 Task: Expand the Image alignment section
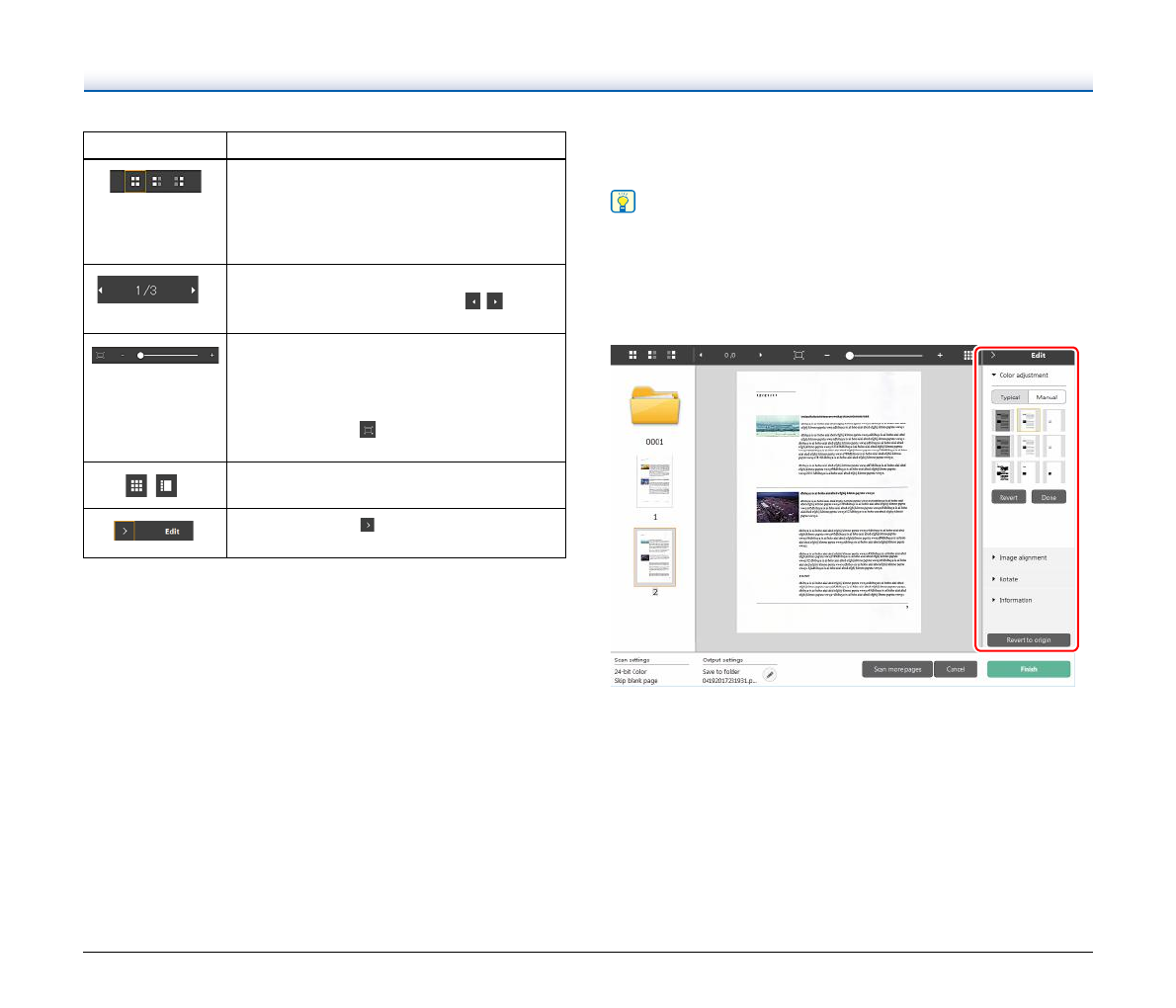[994, 557]
